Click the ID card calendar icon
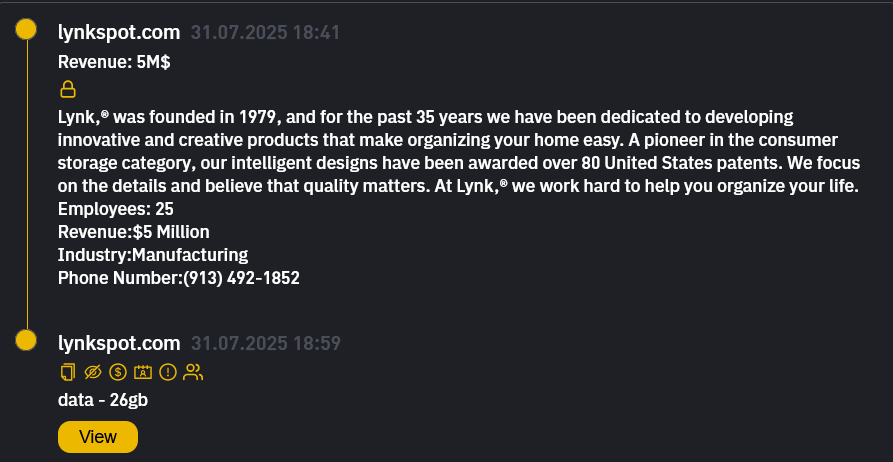 143,372
